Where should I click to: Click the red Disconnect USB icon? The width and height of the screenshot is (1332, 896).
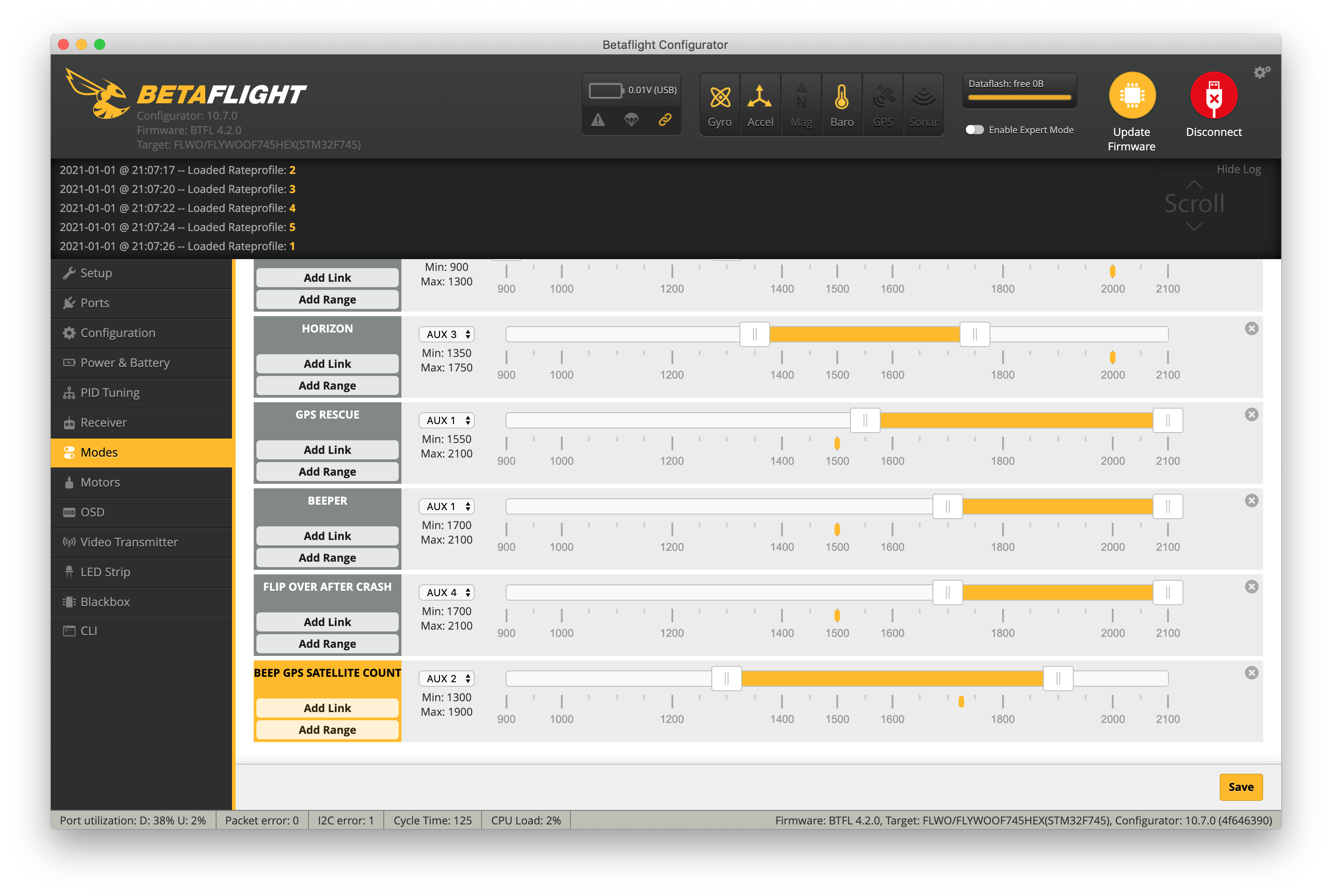tap(1214, 96)
